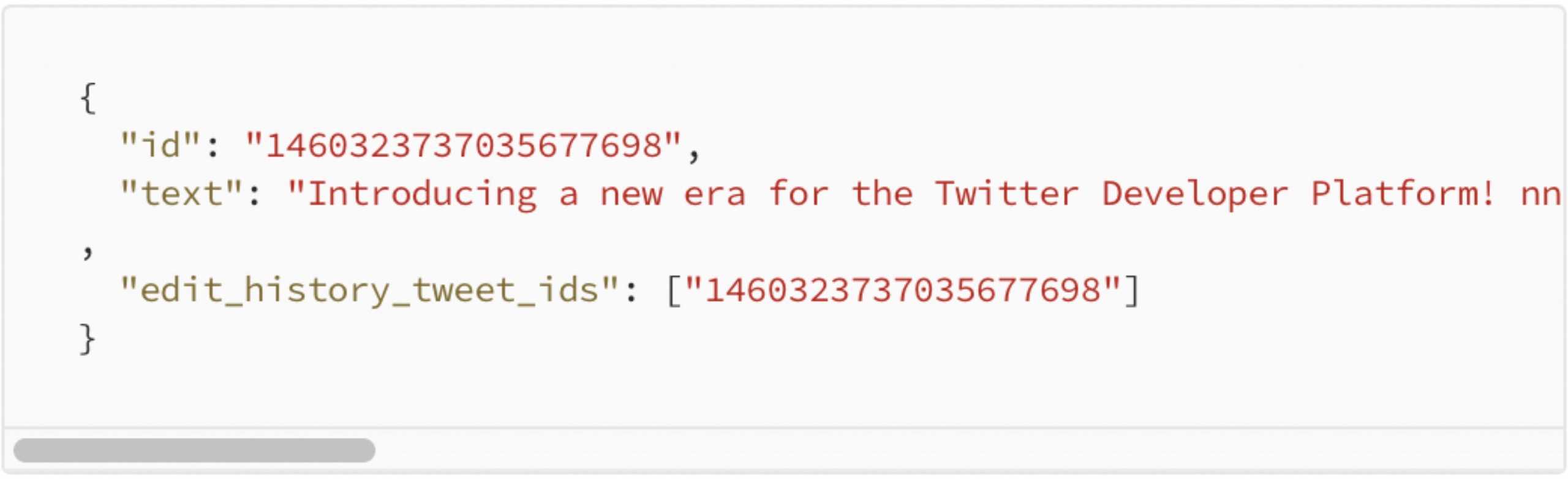Click the opening curly brace

click(88, 98)
